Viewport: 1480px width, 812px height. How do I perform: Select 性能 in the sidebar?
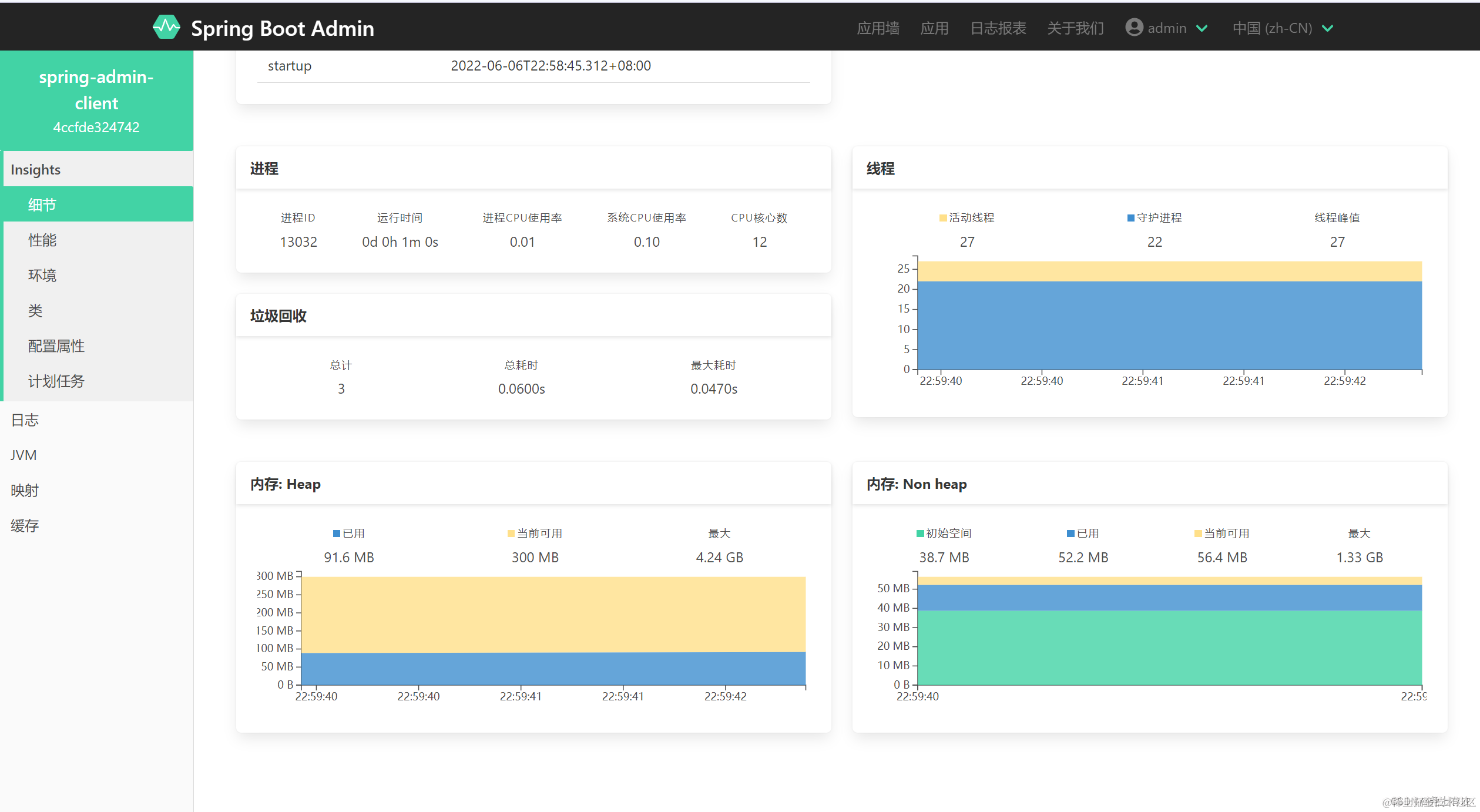pyautogui.click(x=42, y=240)
